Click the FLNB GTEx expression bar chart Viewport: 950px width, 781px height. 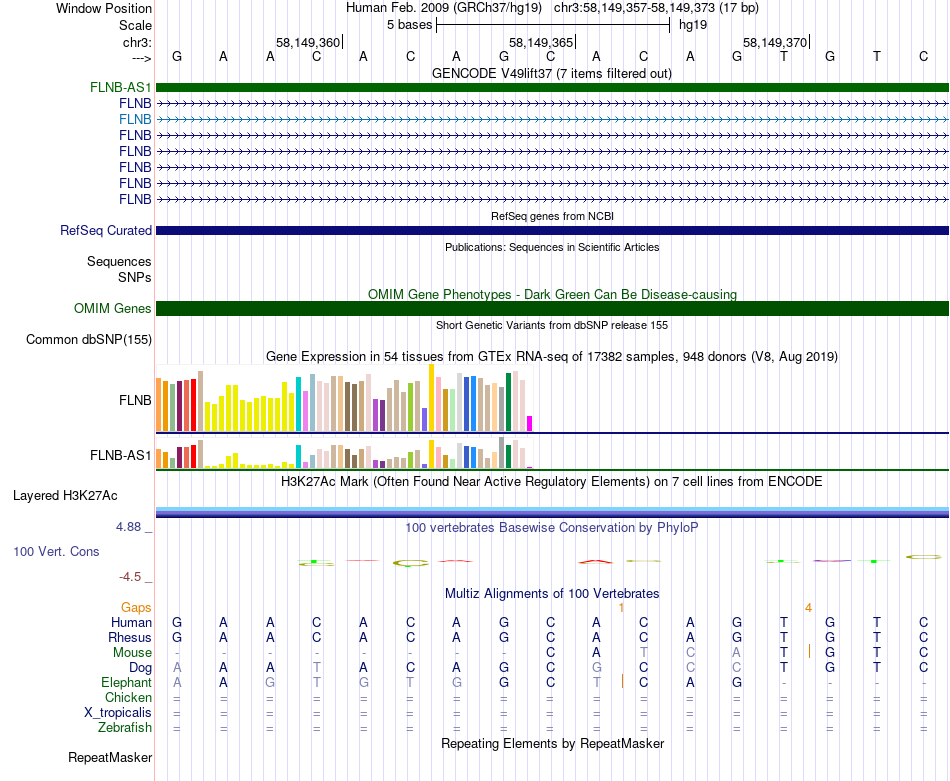pyautogui.click(x=344, y=398)
